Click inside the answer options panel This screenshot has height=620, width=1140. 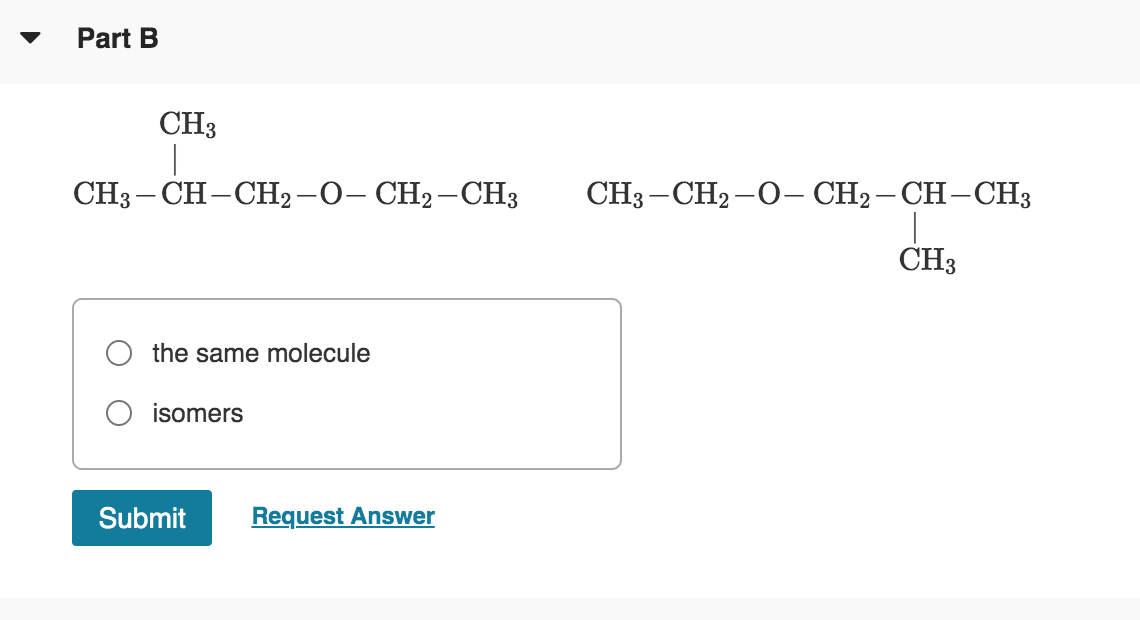click(346, 383)
